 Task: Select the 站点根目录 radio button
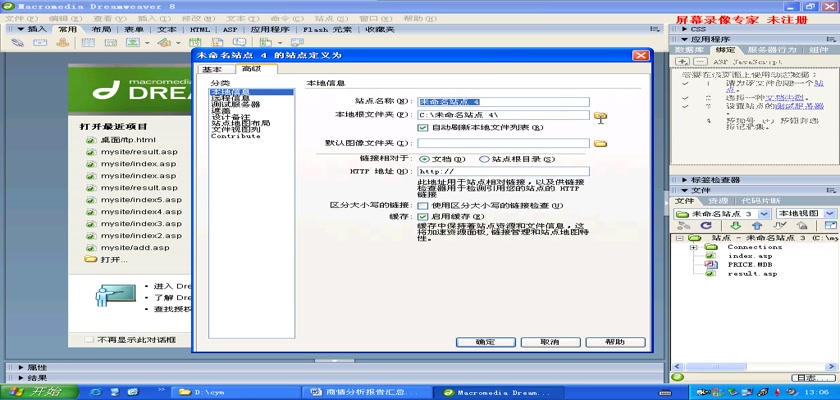pos(484,159)
